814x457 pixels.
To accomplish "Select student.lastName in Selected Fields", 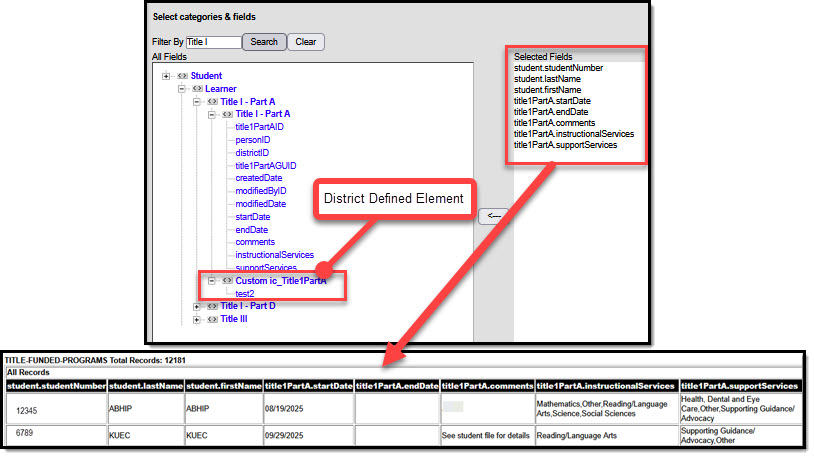I will tap(547, 79).
